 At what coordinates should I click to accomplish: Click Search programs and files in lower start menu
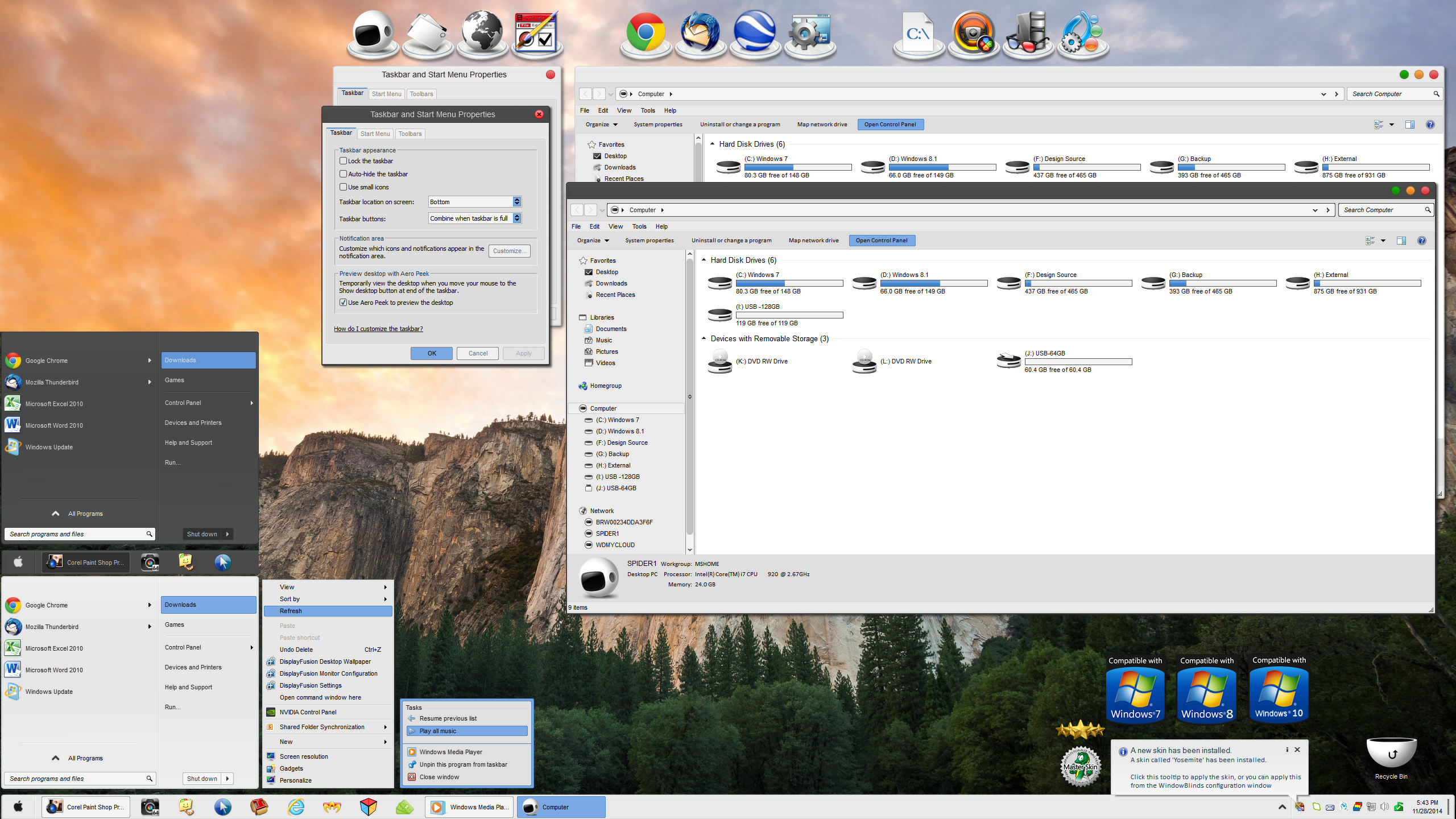80,779
